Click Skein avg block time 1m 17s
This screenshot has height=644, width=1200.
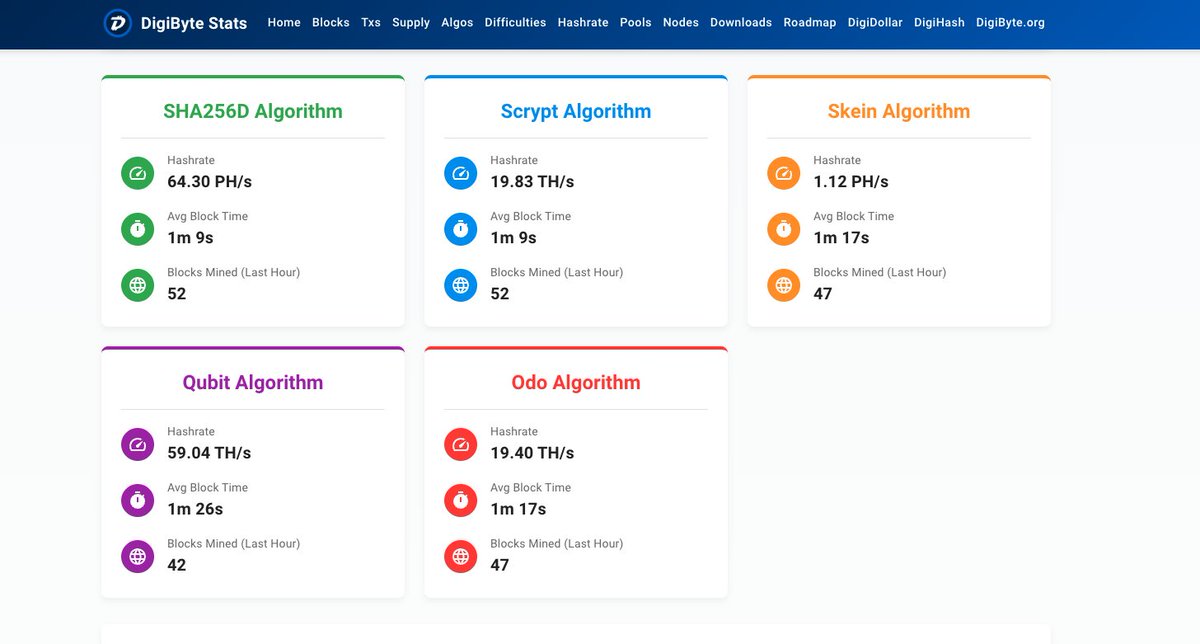[841, 238]
